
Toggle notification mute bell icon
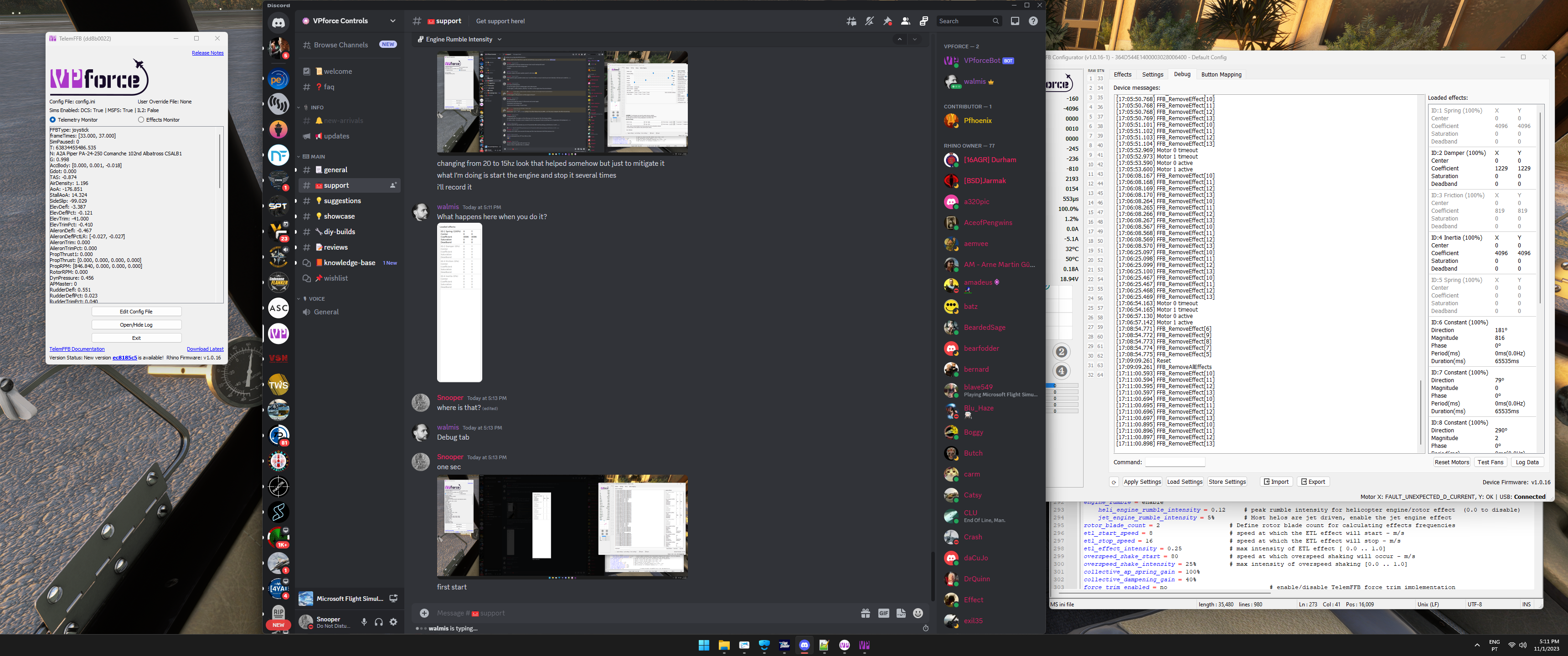pyautogui.click(x=869, y=21)
